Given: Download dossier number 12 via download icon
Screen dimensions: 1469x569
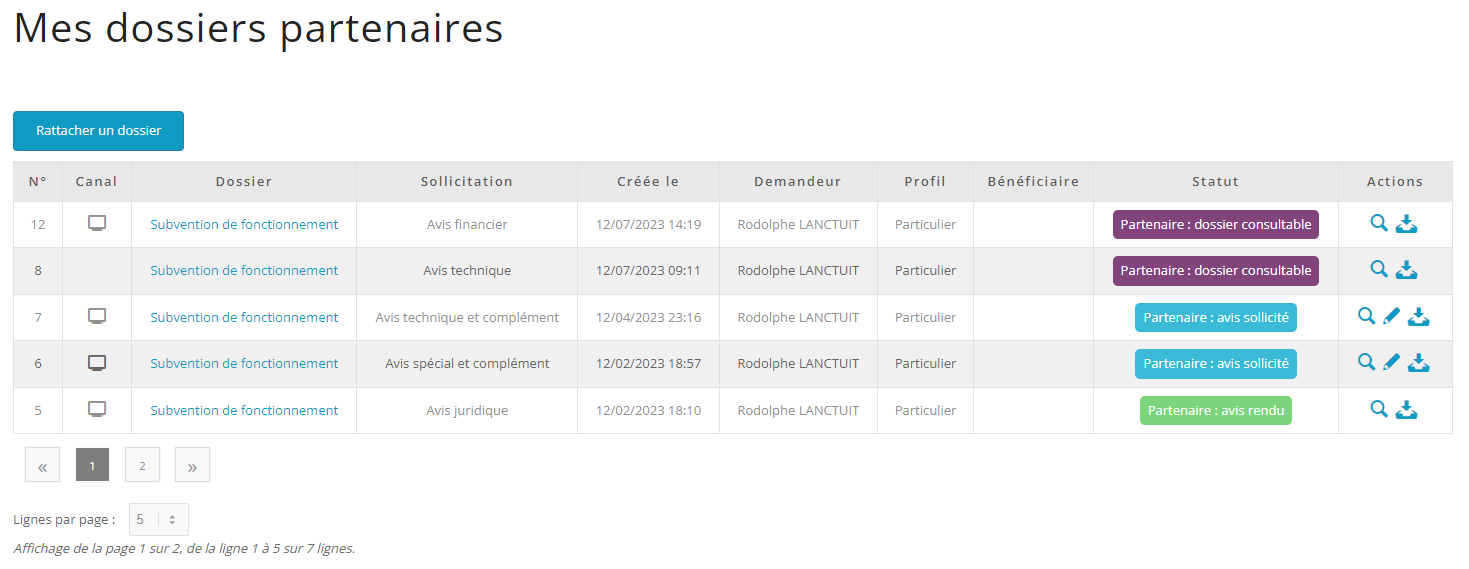Looking at the screenshot, I should (x=1407, y=224).
